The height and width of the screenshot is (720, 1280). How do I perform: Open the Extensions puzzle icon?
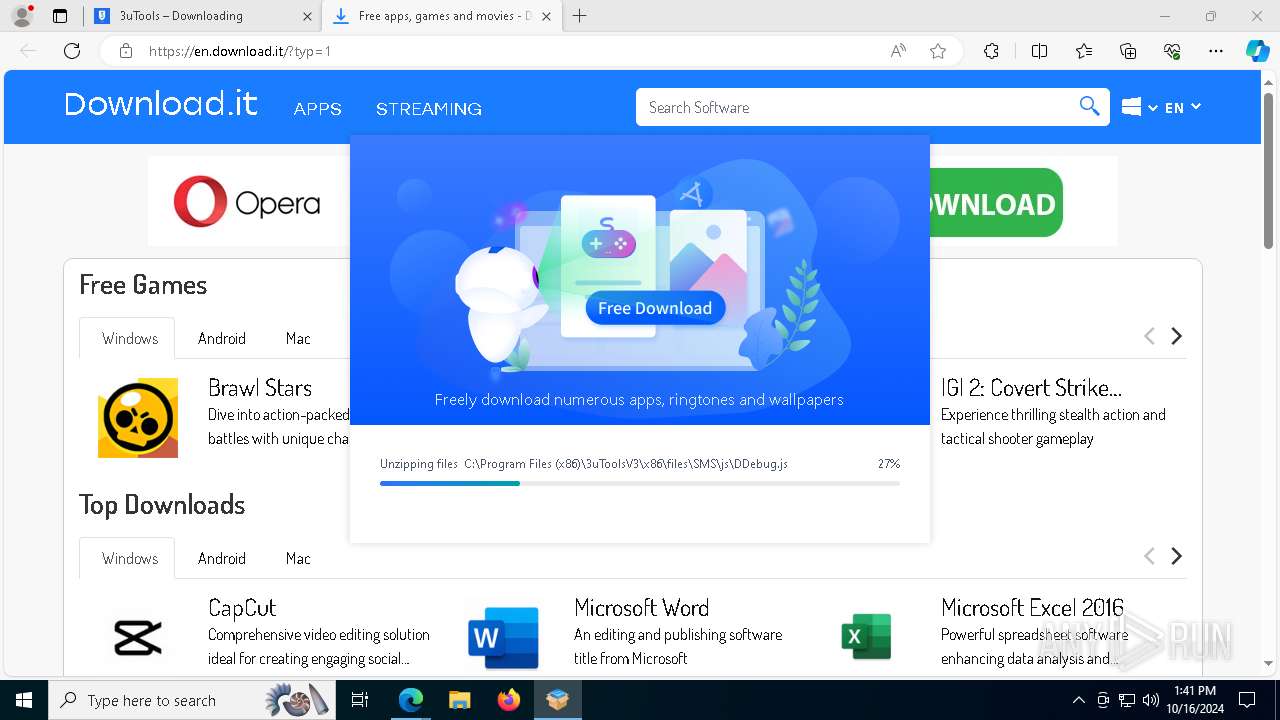coord(991,51)
